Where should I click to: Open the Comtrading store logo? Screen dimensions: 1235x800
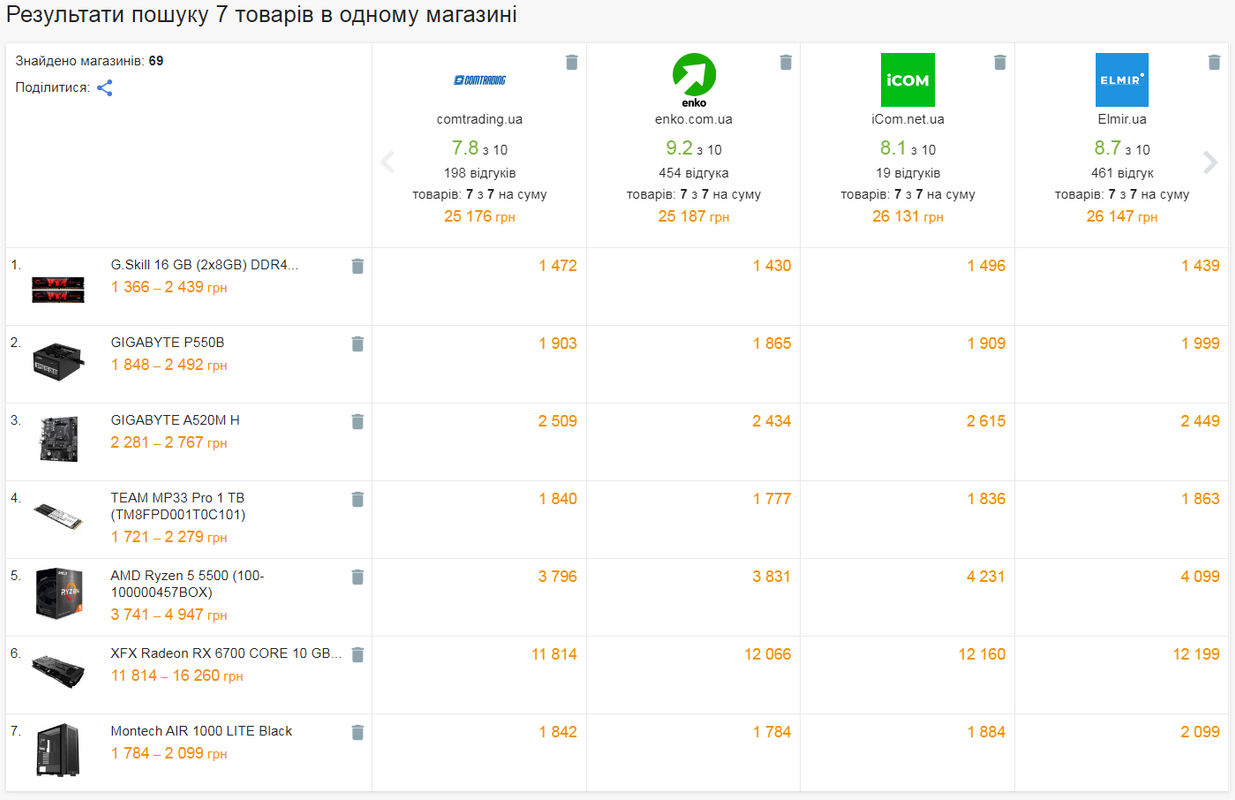pyautogui.click(x=480, y=80)
